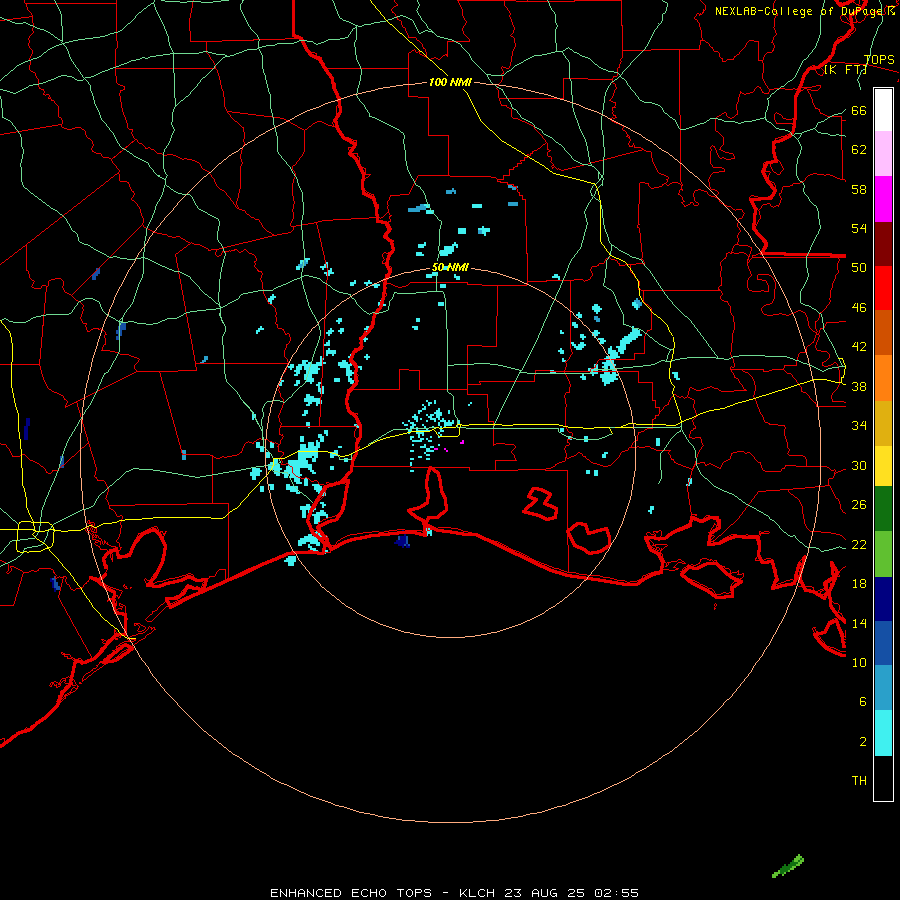Click the dark green swatch near 26
The width and height of the screenshot is (900, 900).
[x=883, y=509]
